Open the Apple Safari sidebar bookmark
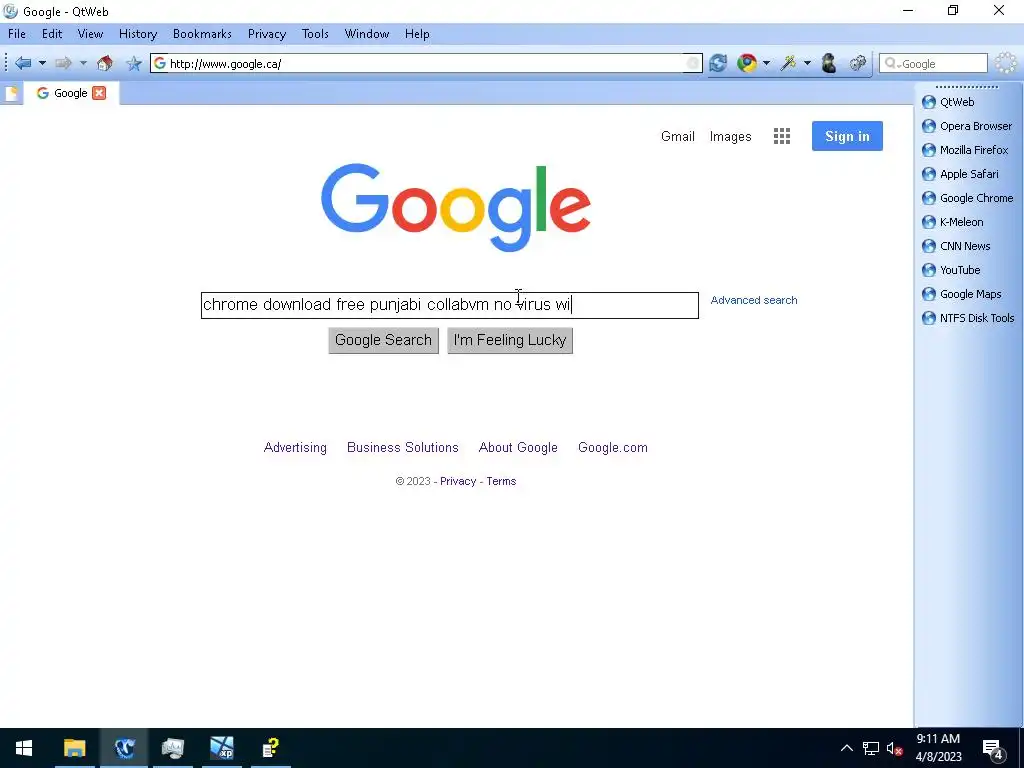 (x=960, y=174)
